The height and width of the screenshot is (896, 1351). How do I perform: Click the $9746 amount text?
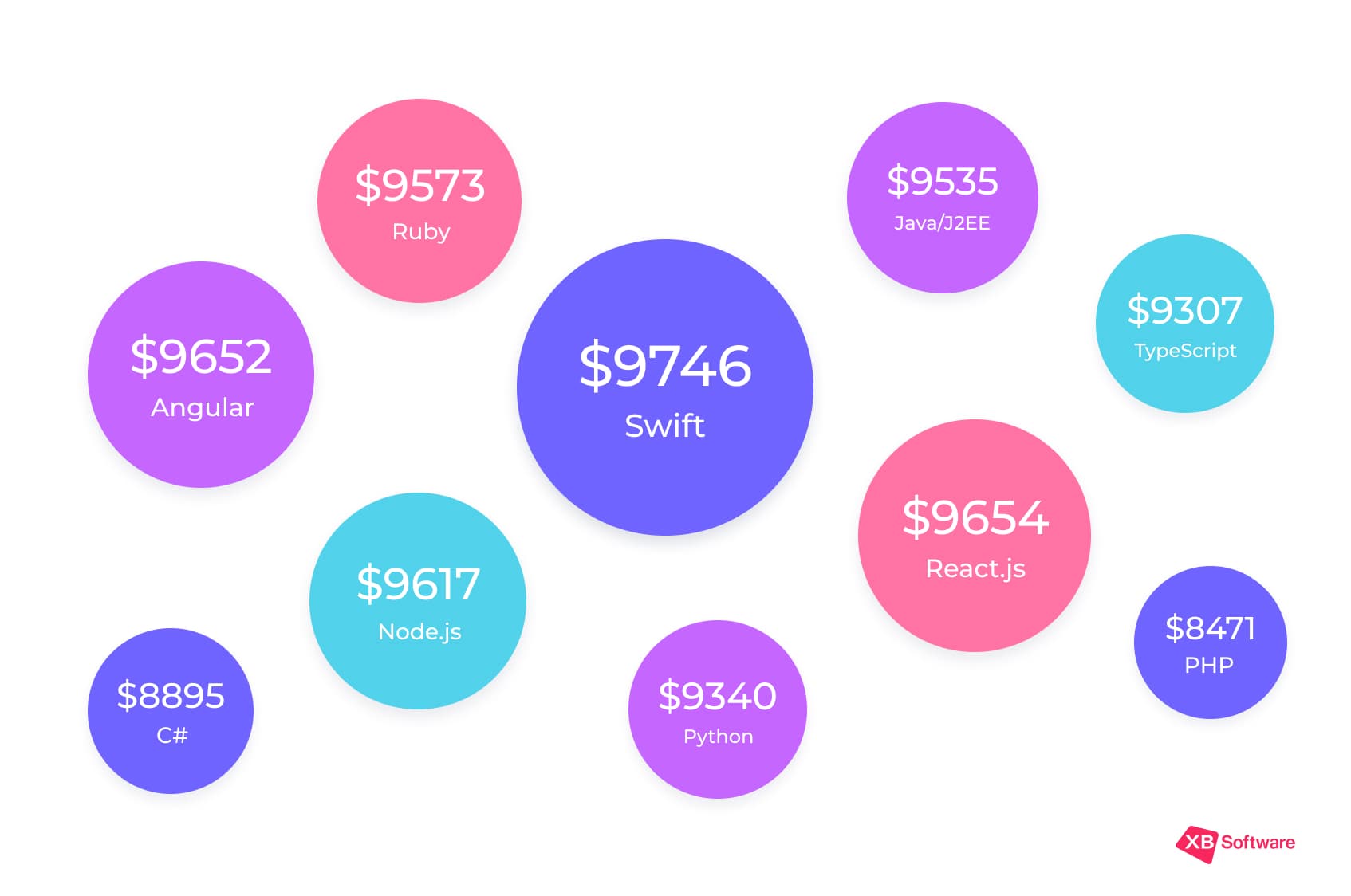click(x=665, y=366)
